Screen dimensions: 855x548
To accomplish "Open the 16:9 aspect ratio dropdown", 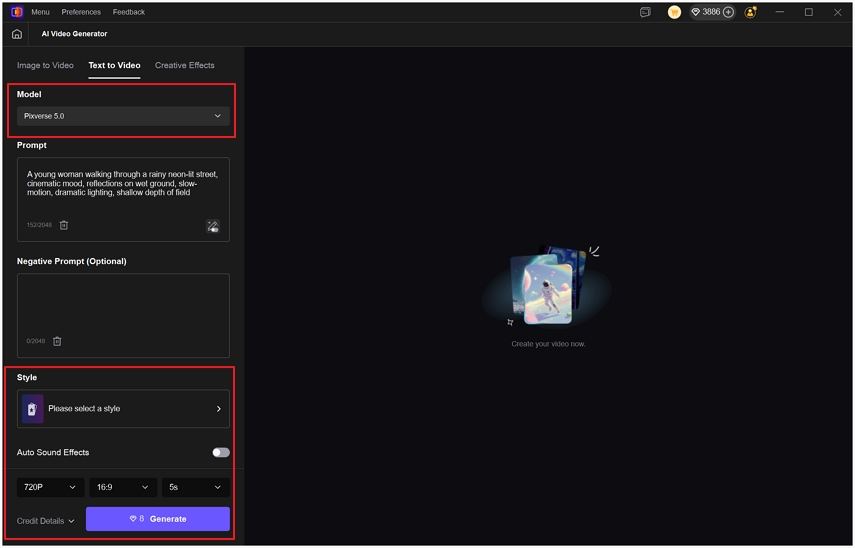I will pyautogui.click(x=123, y=487).
